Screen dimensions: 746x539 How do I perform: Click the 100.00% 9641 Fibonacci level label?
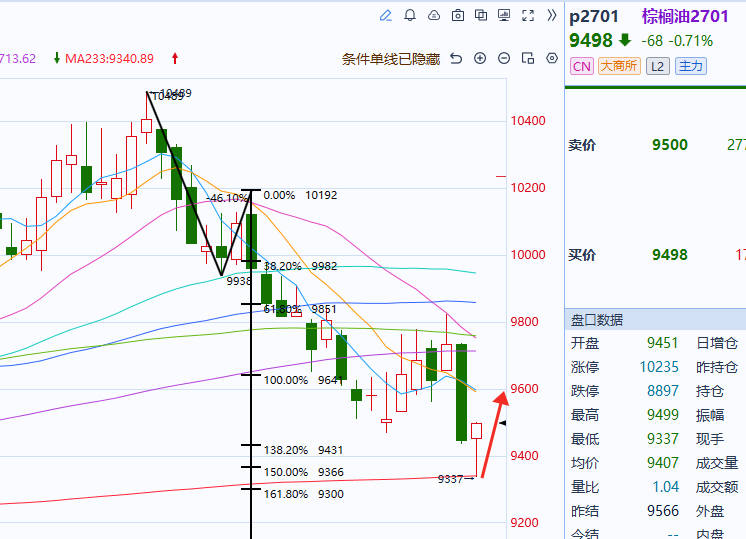[304, 380]
